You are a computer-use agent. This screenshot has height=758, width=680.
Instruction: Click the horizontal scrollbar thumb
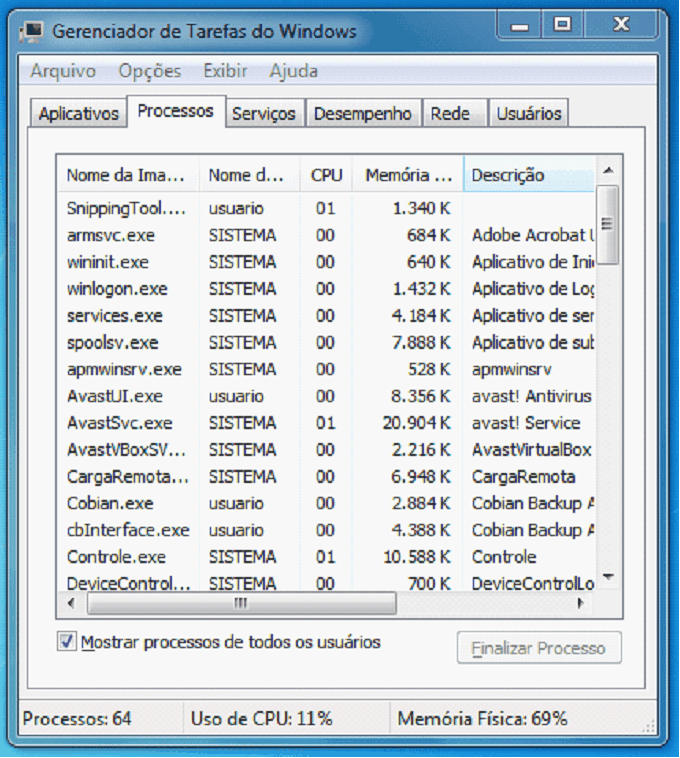point(240,604)
